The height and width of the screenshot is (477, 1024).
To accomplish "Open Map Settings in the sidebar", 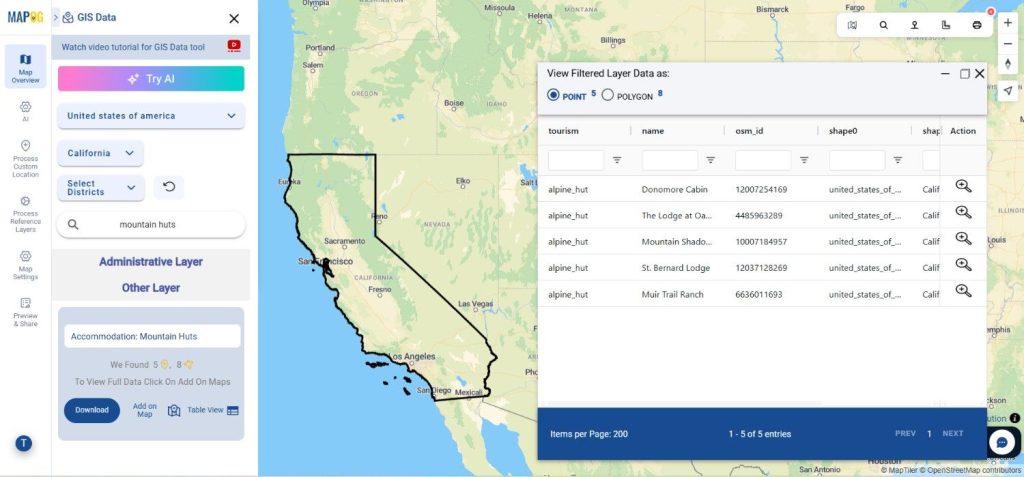I will pos(25,264).
